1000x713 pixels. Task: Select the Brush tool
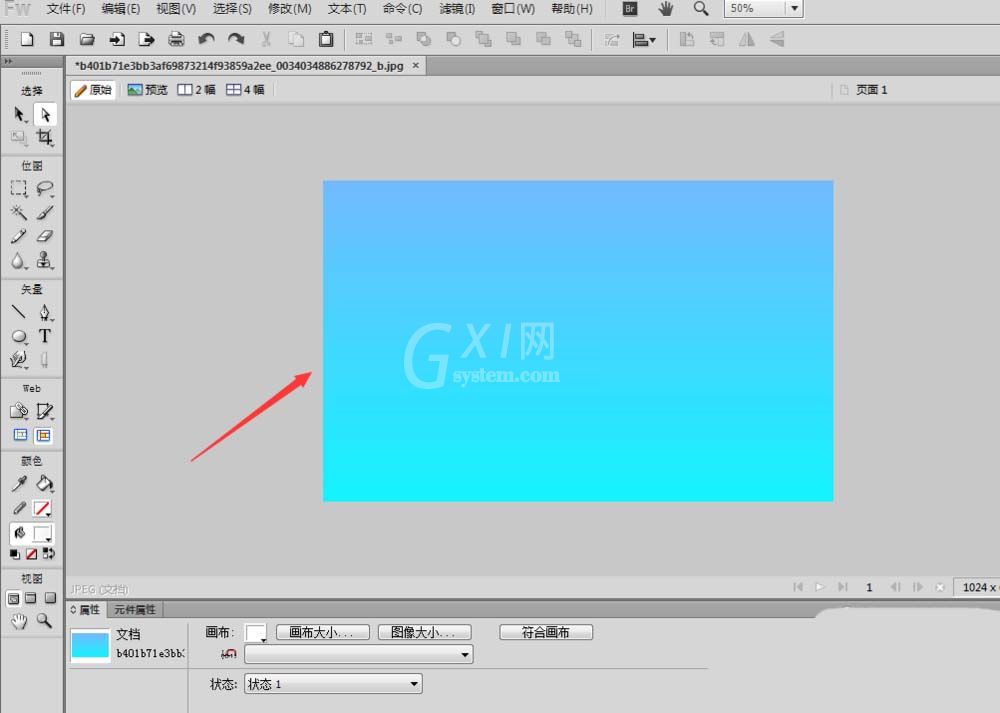point(45,212)
